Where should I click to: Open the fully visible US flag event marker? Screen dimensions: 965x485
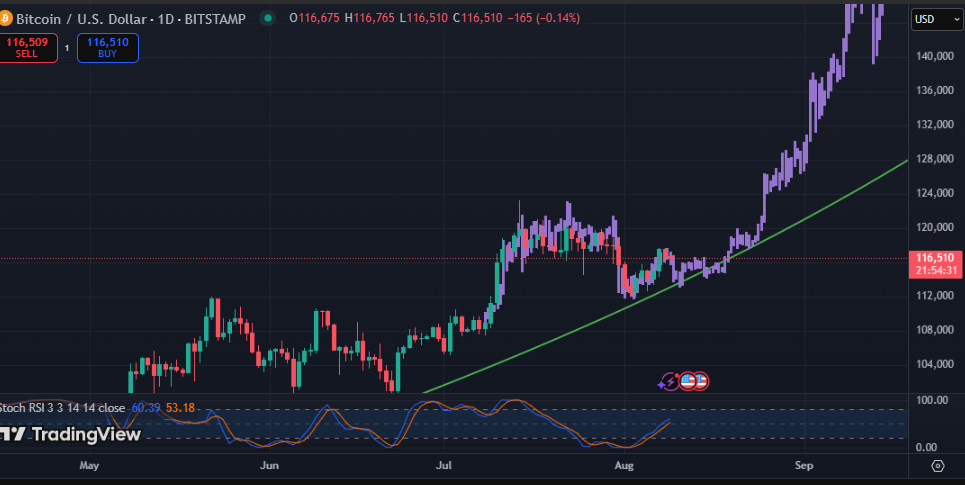687,382
